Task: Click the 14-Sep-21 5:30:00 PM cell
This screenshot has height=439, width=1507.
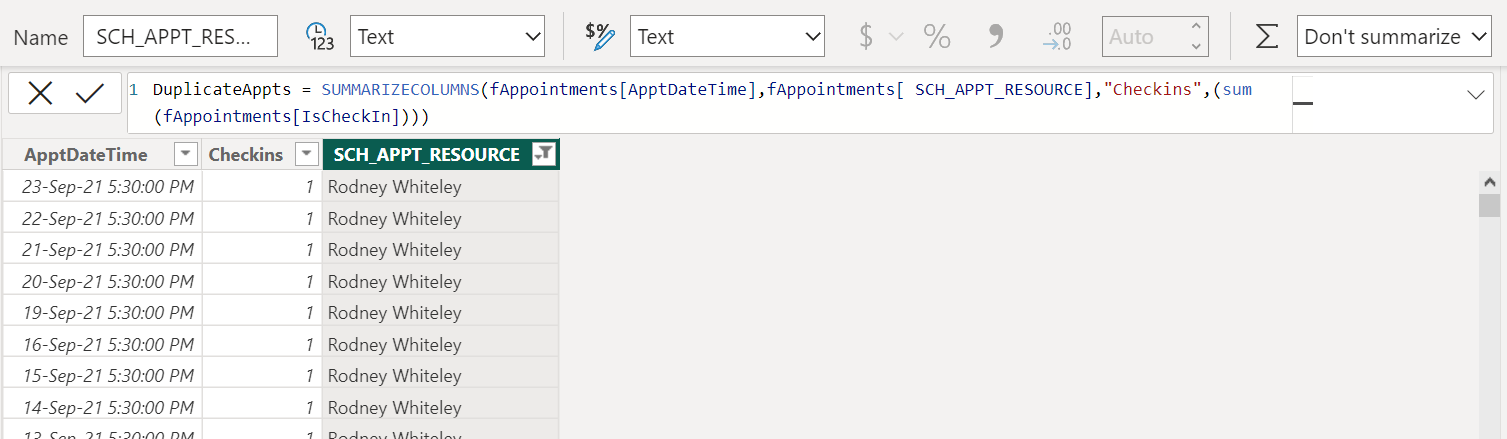Action: pyautogui.click(x=102, y=408)
